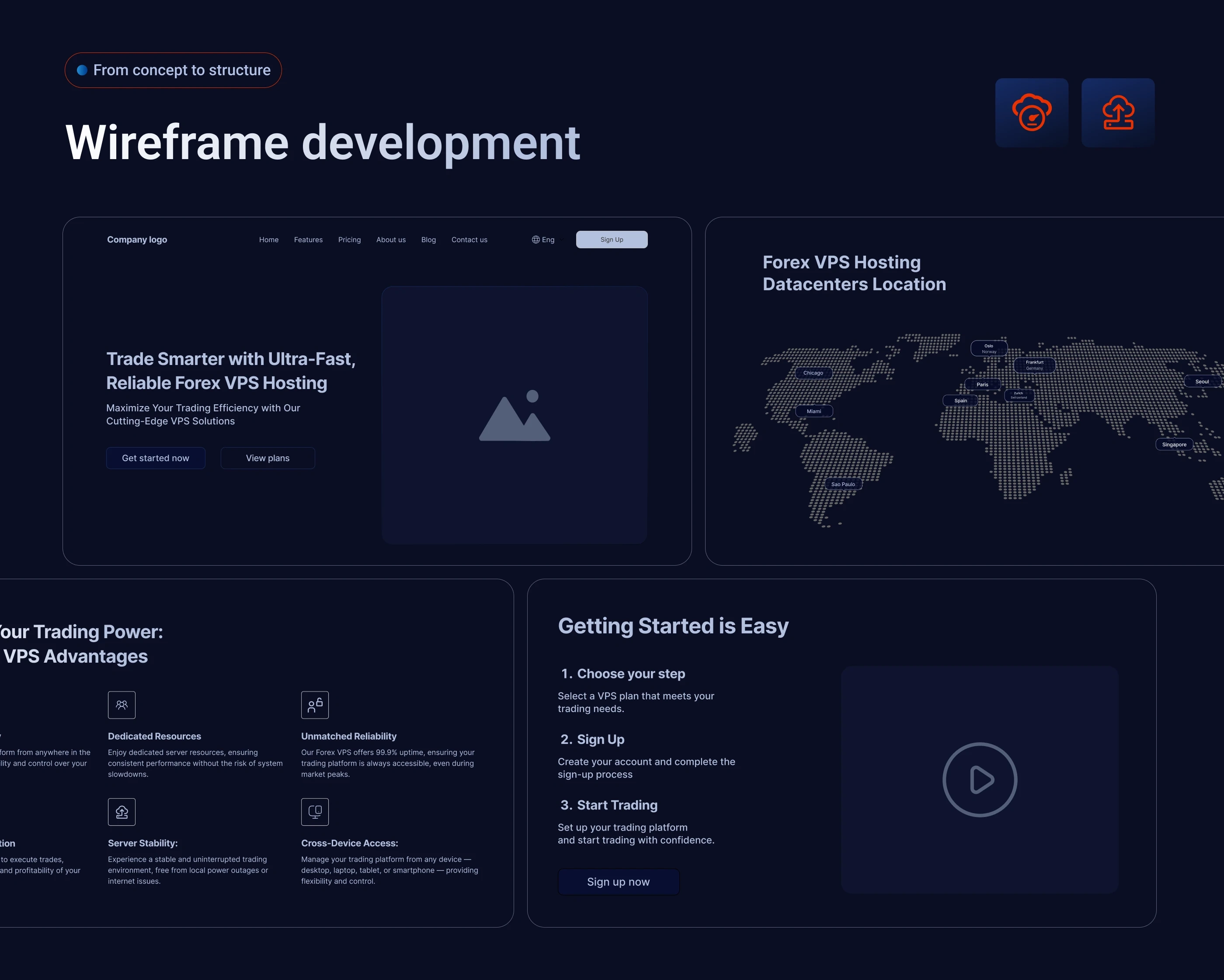
Task: Select the Paris map marker
Action: (982, 384)
